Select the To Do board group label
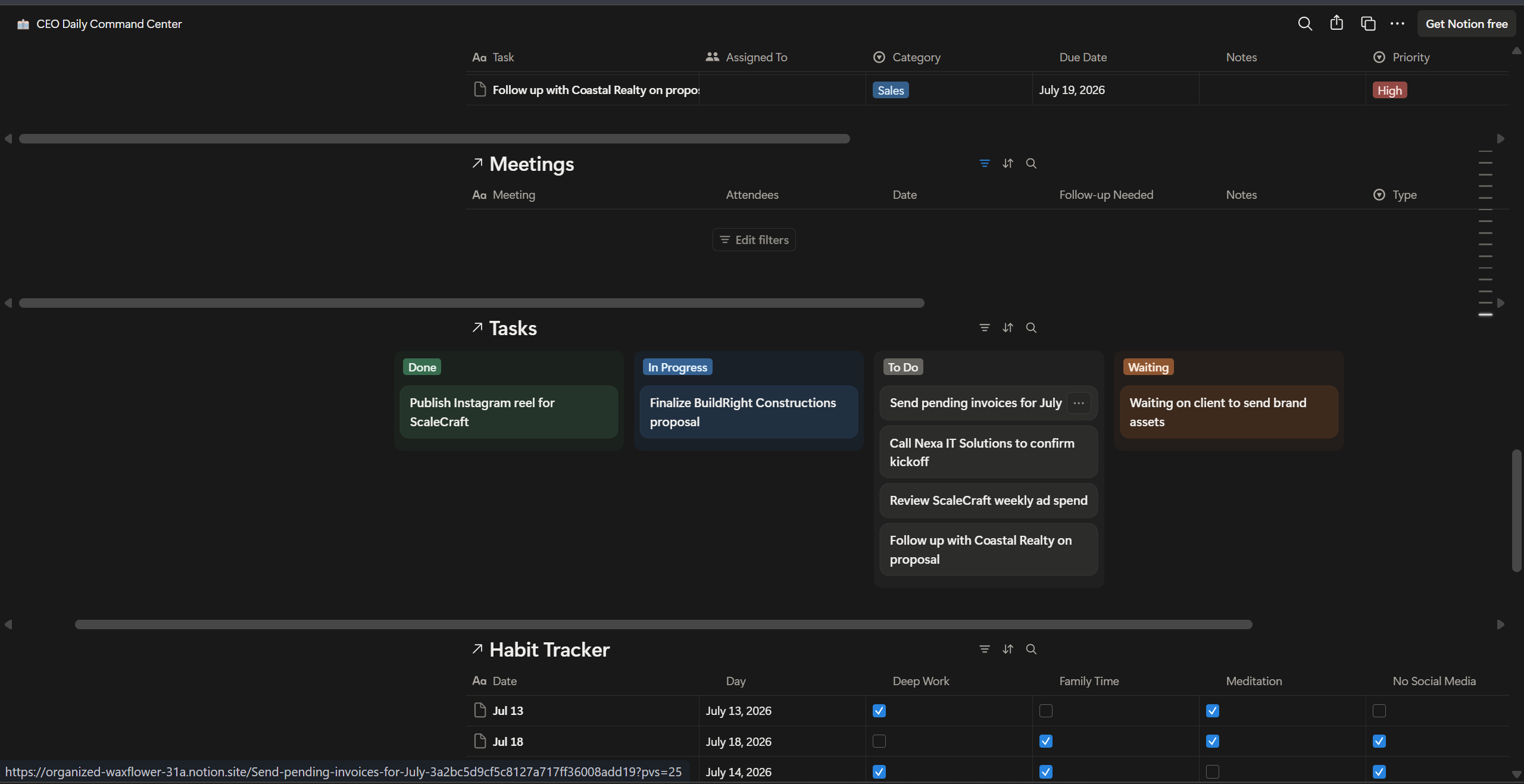This screenshot has height=784, width=1524. coord(902,367)
